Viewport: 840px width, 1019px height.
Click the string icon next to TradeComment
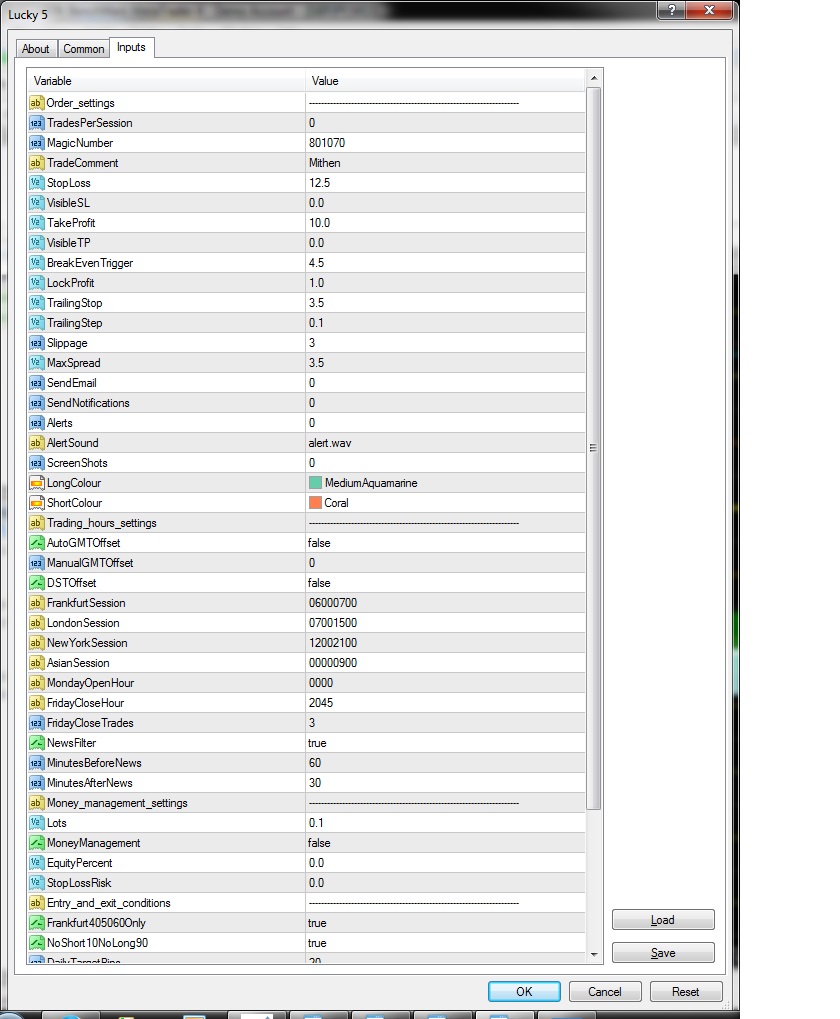click(36, 163)
